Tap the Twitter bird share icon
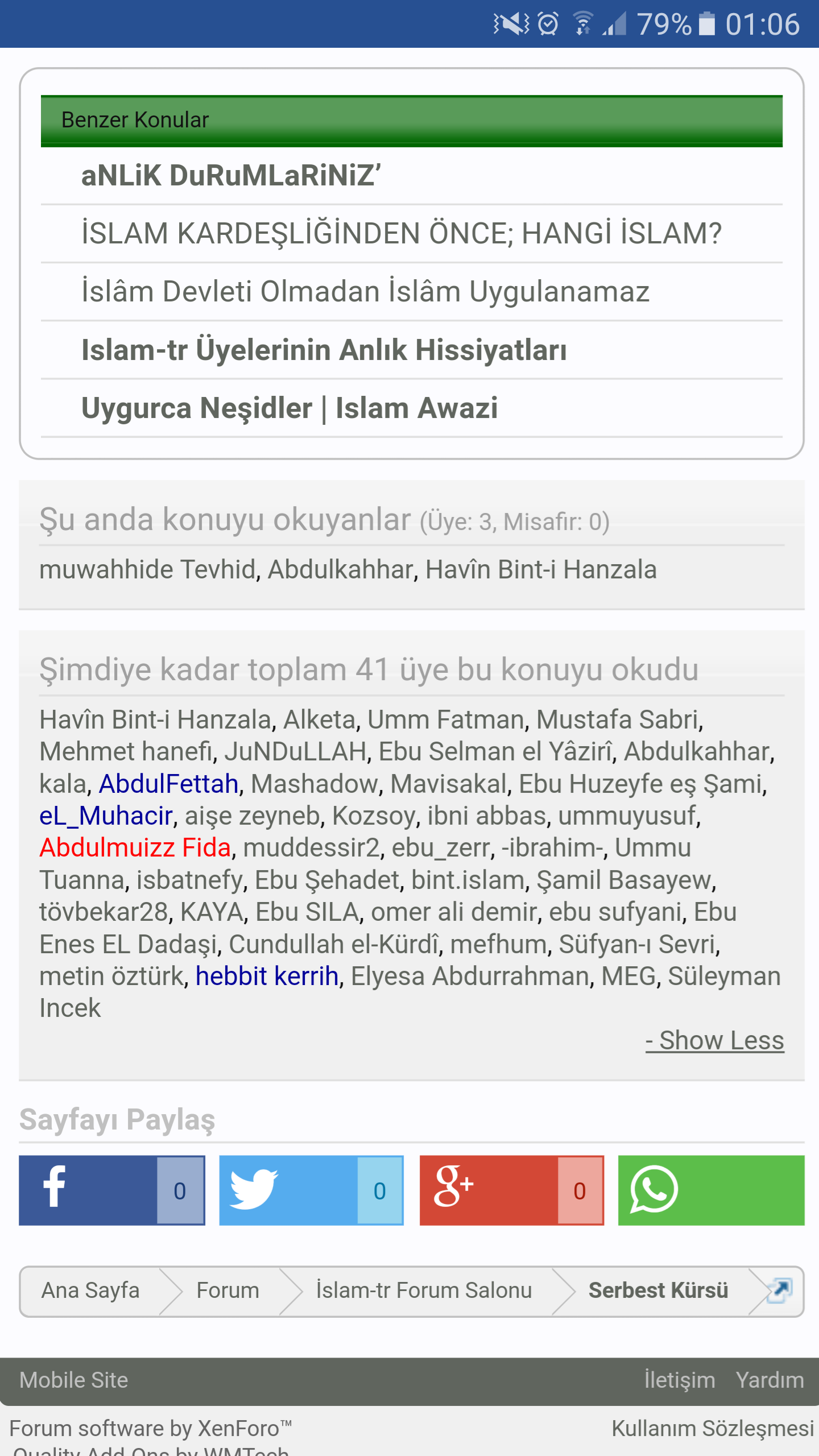The image size is (819, 1456). [x=254, y=1190]
